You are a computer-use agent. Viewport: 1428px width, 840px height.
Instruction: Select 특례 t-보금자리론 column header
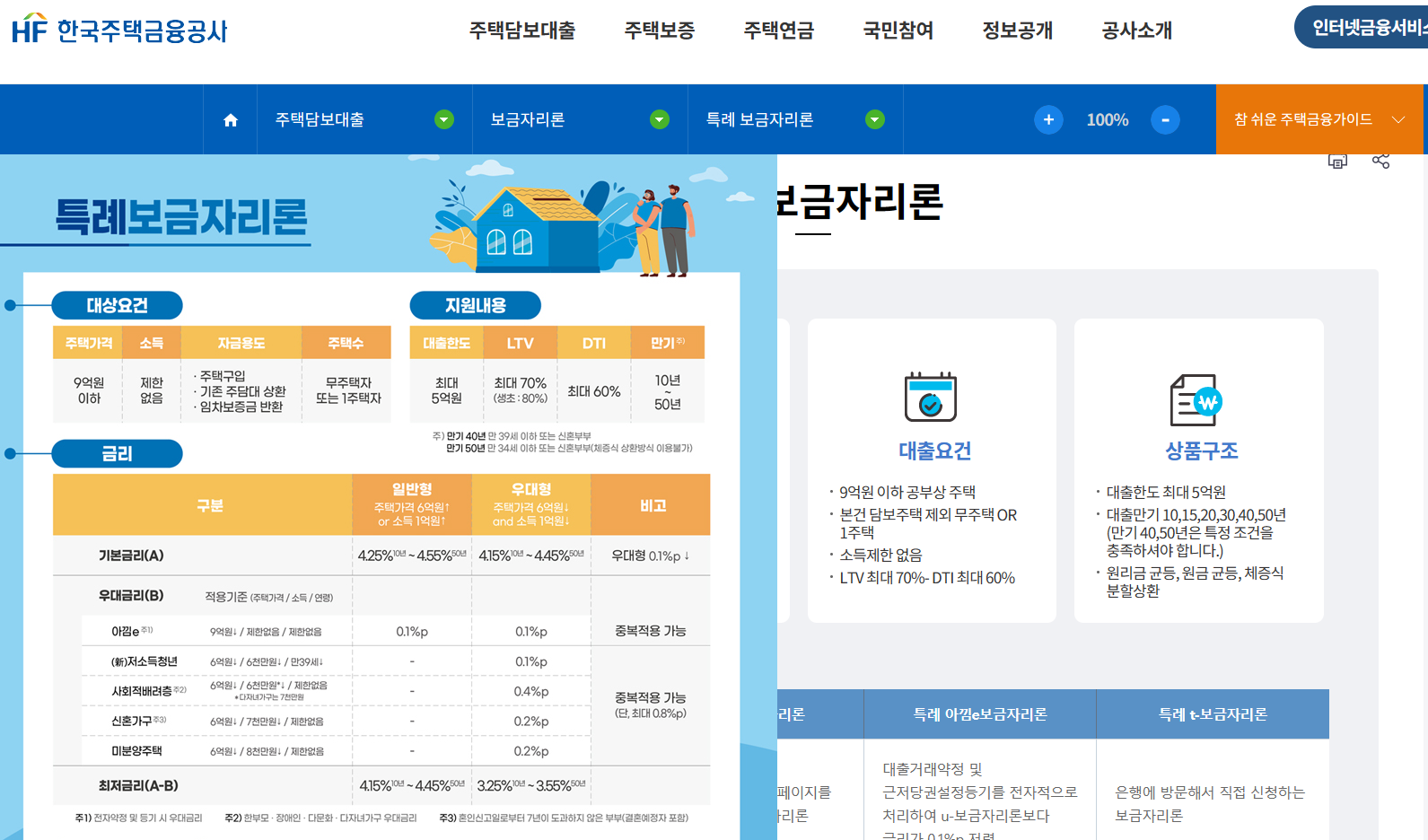[1213, 714]
